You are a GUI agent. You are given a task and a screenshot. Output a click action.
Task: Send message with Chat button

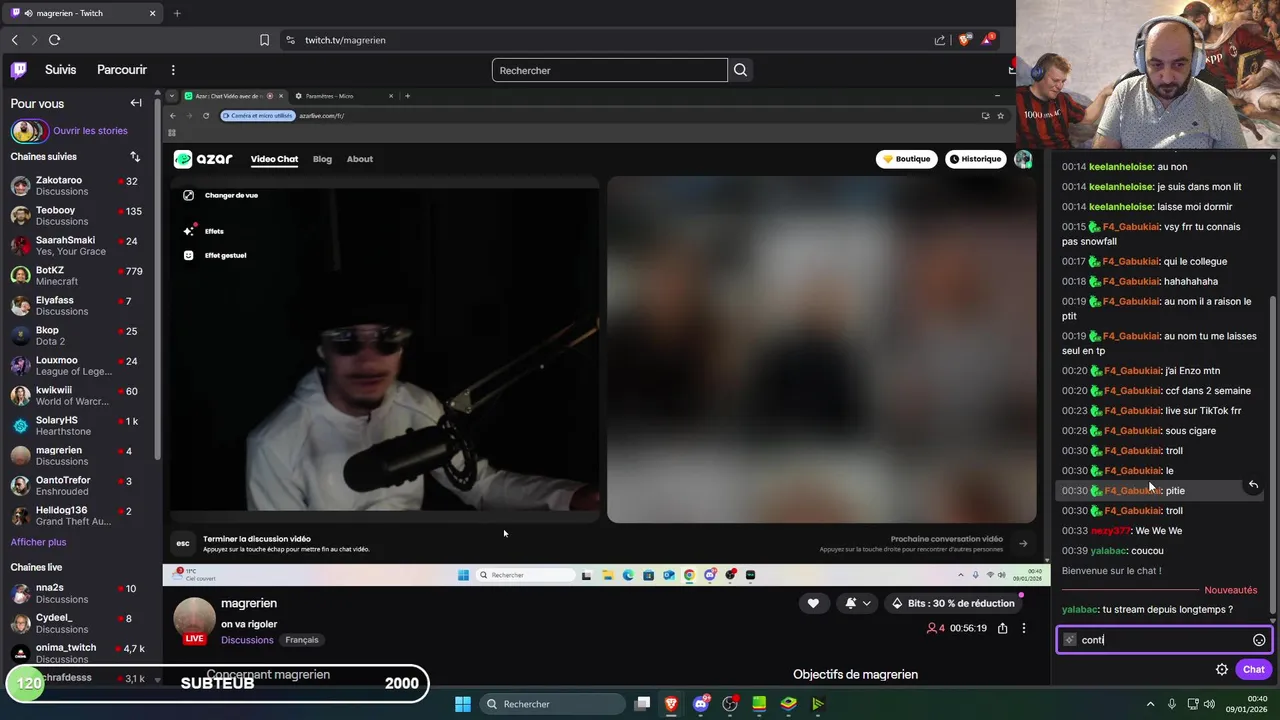click(1254, 669)
